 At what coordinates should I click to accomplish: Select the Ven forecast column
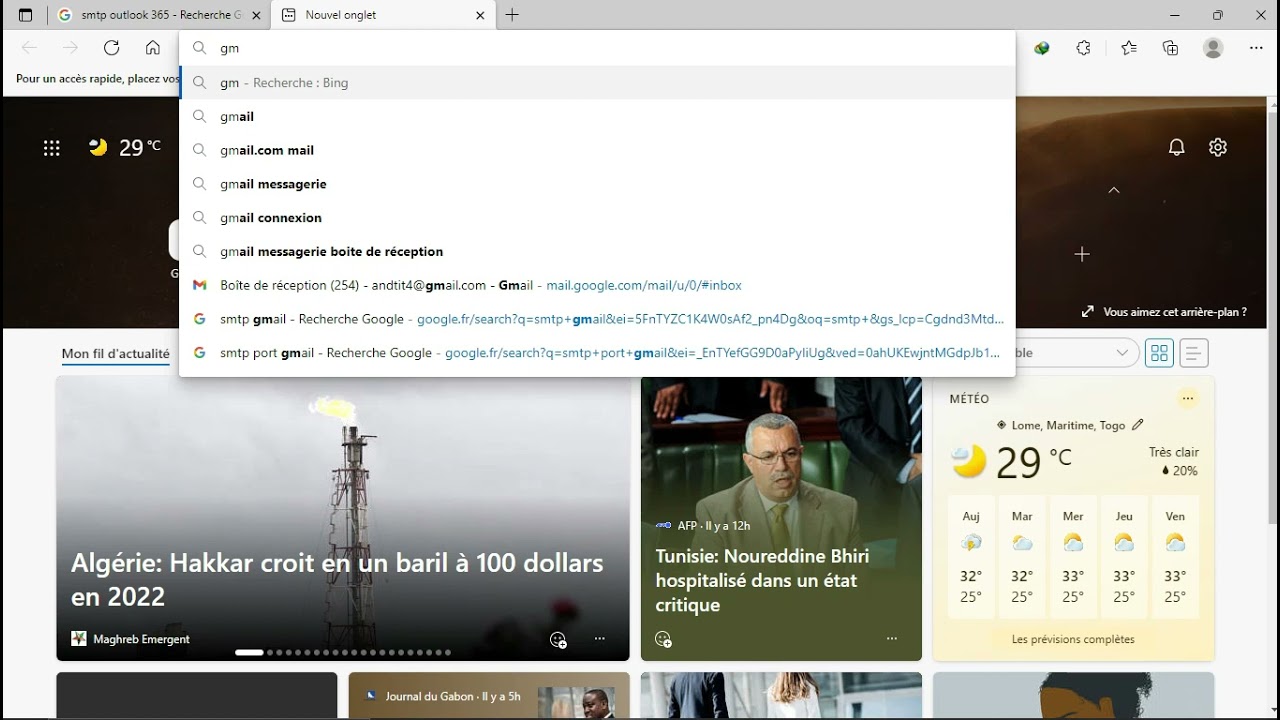[x=1175, y=556]
